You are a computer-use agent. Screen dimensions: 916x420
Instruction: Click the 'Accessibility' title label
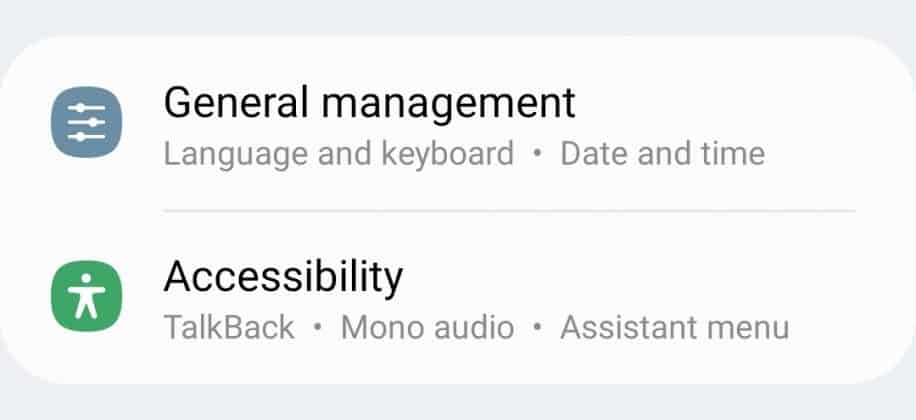coord(283,275)
